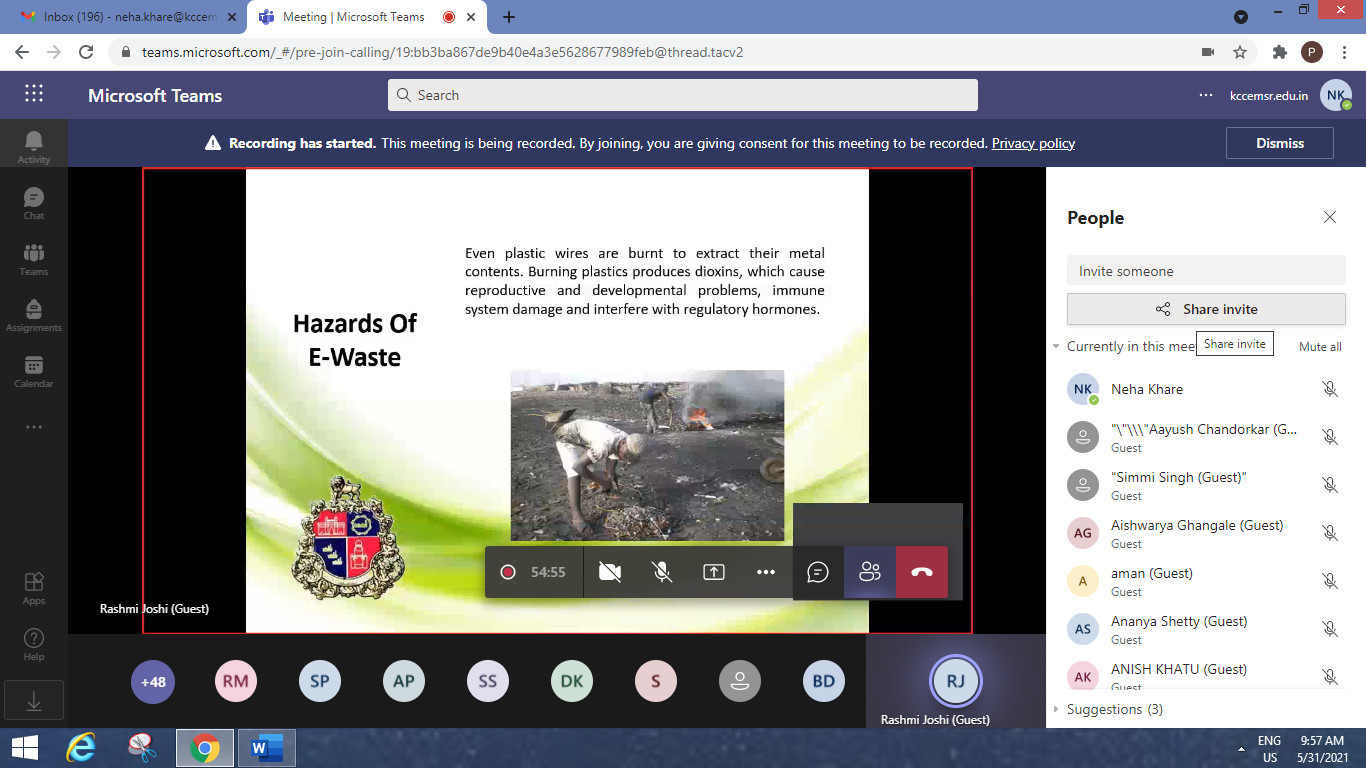Screen dimensions: 1366x768
Task: Click the red hang up call button
Action: [921, 572]
